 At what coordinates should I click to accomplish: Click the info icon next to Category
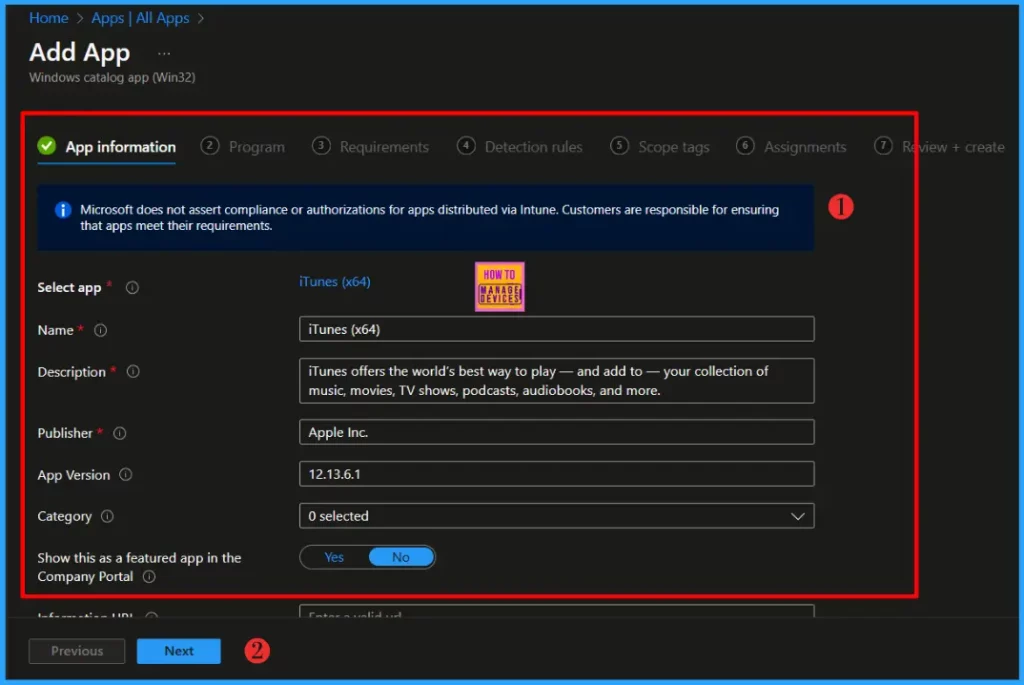(107, 517)
